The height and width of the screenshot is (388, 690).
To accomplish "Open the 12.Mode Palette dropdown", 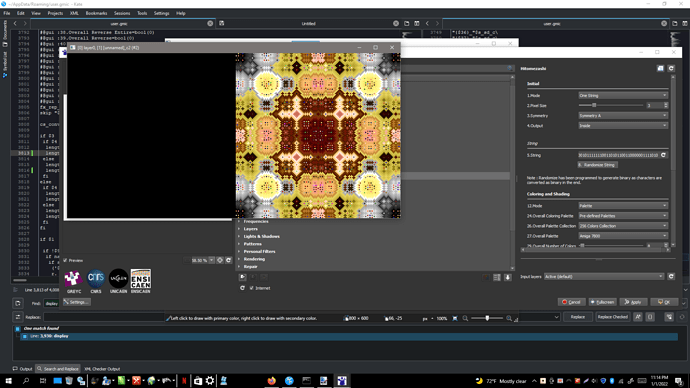I will click(623, 205).
